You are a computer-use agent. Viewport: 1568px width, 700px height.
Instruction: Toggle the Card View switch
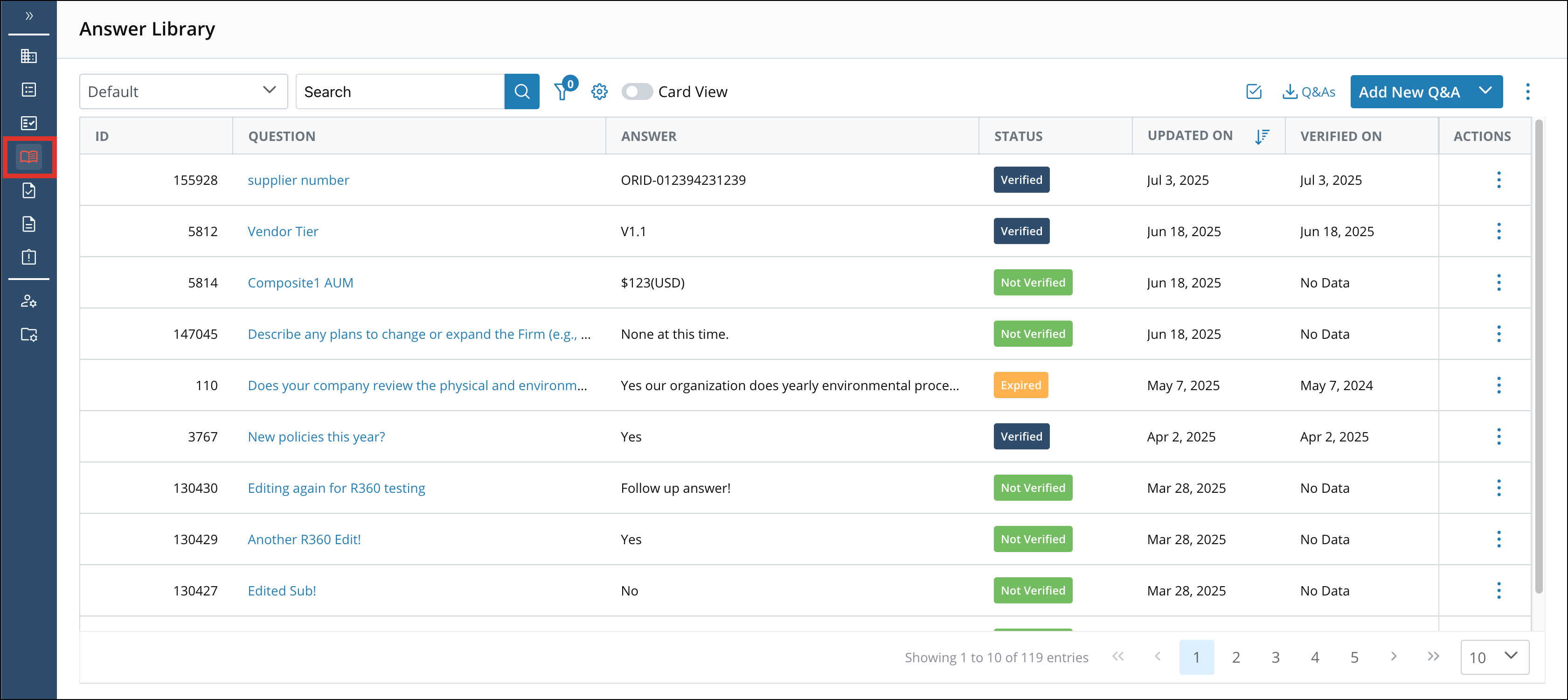pyautogui.click(x=636, y=92)
